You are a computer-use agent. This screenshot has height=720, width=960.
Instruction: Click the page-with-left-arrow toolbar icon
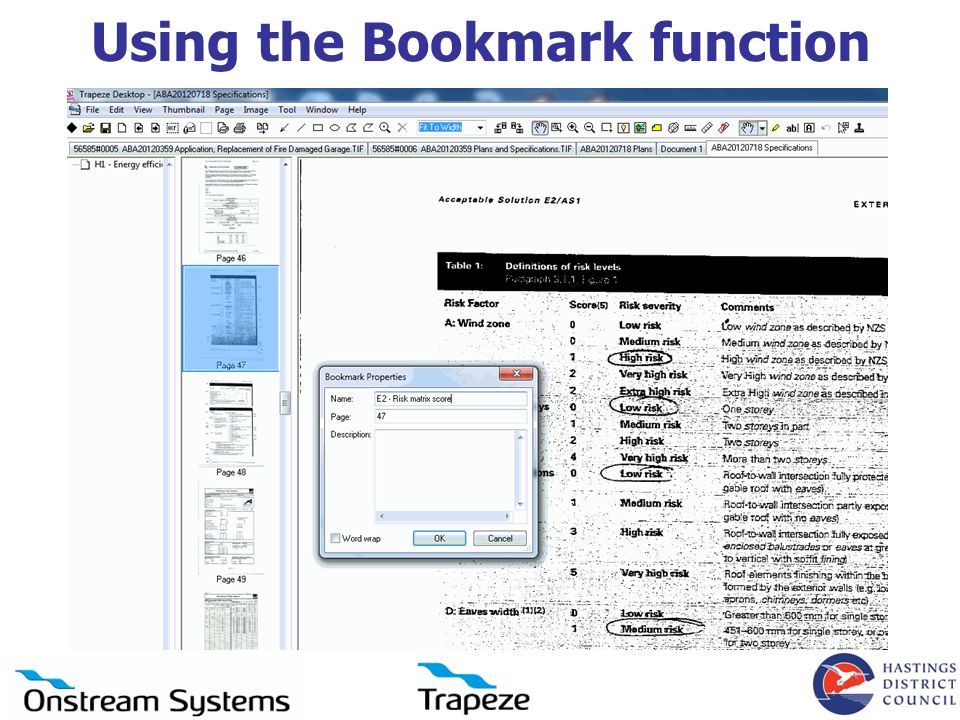click(138, 128)
